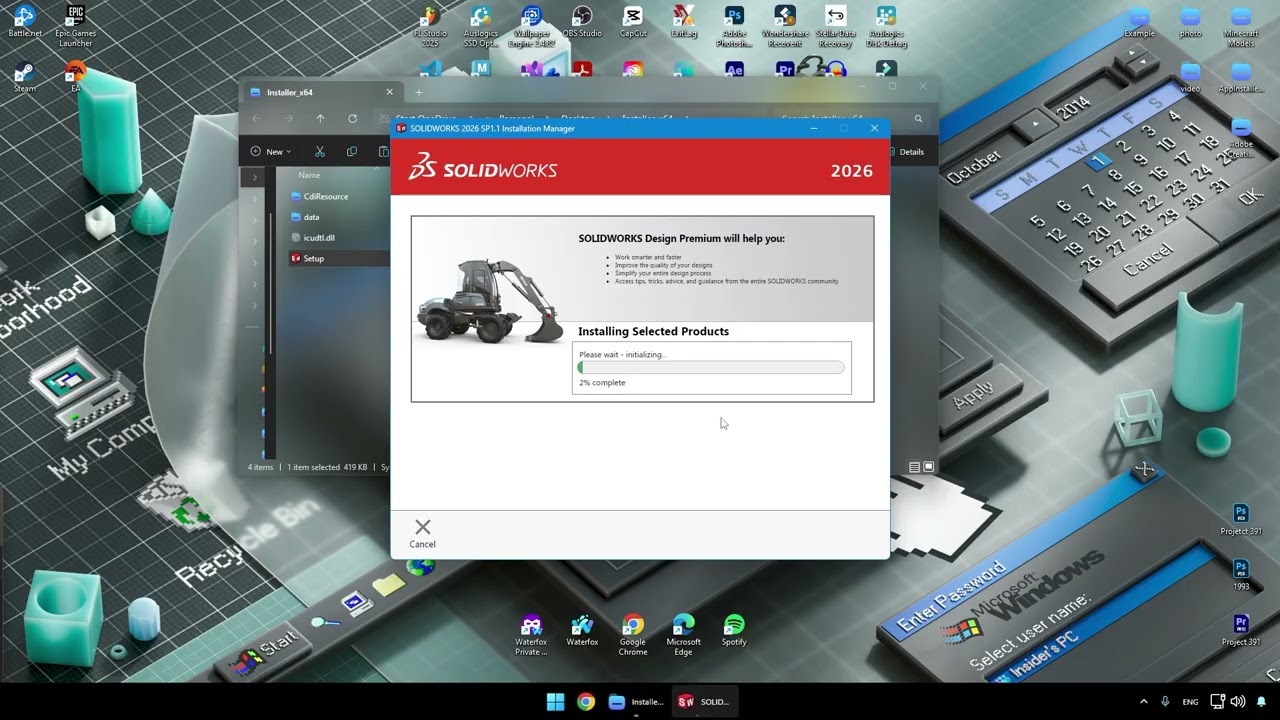The width and height of the screenshot is (1280, 720).
Task: Switch to Installer File Explorer taskbar item
Action: click(x=636, y=701)
